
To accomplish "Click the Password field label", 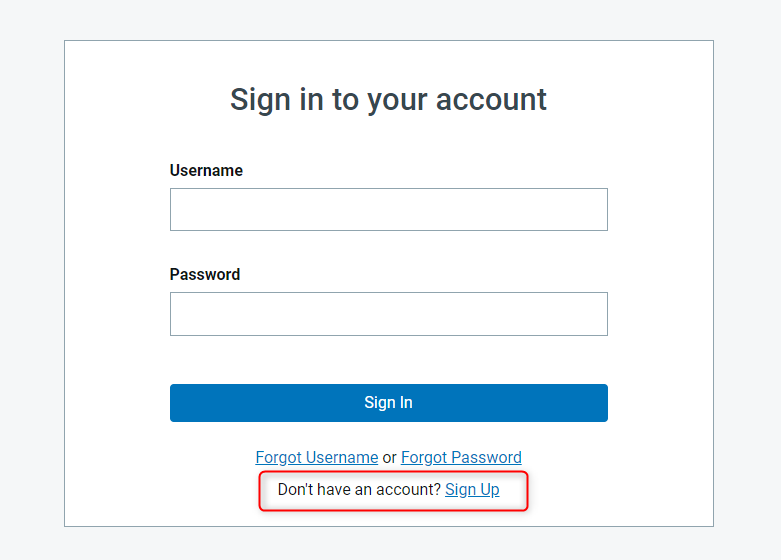I will (205, 275).
